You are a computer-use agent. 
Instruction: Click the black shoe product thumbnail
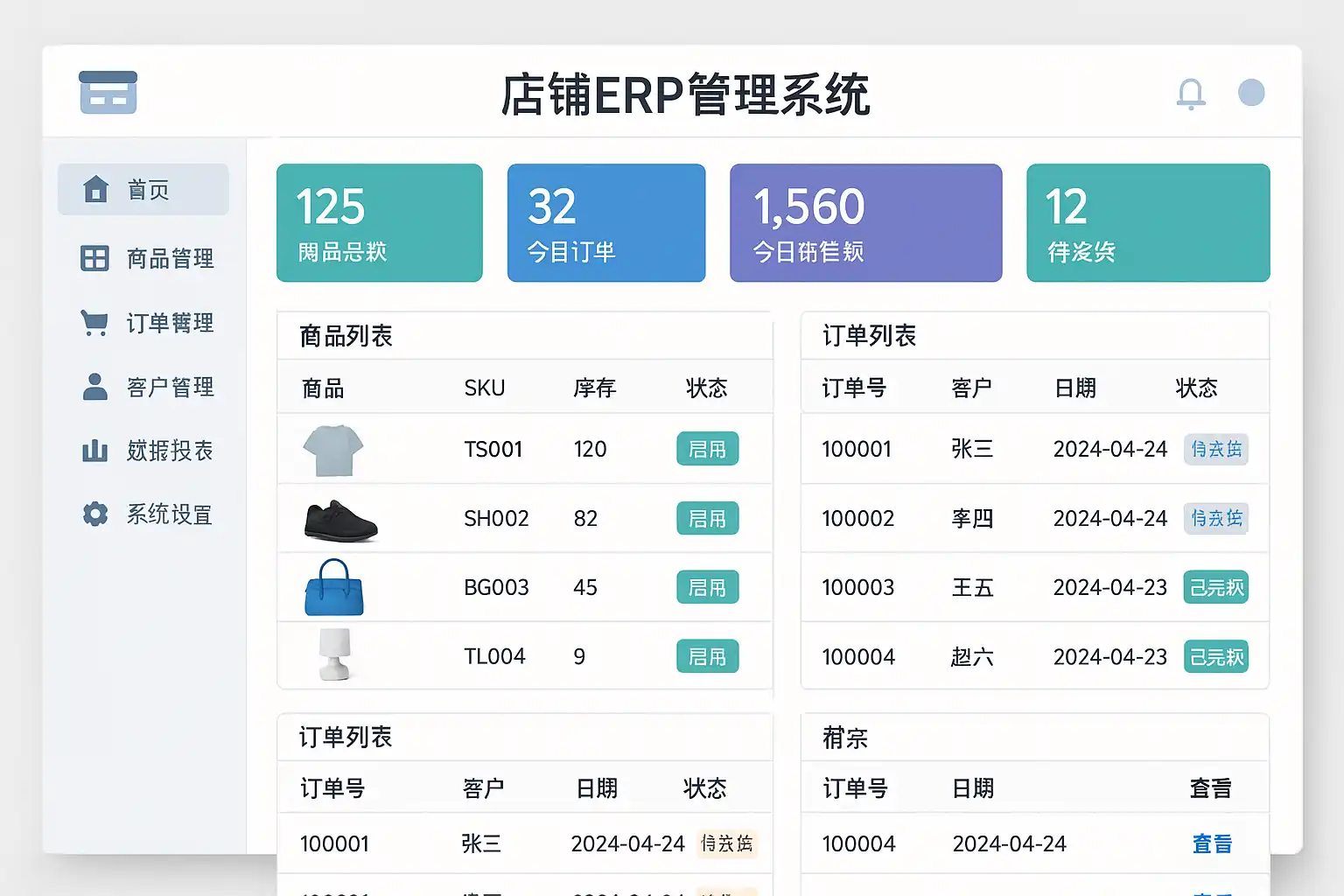click(339, 521)
